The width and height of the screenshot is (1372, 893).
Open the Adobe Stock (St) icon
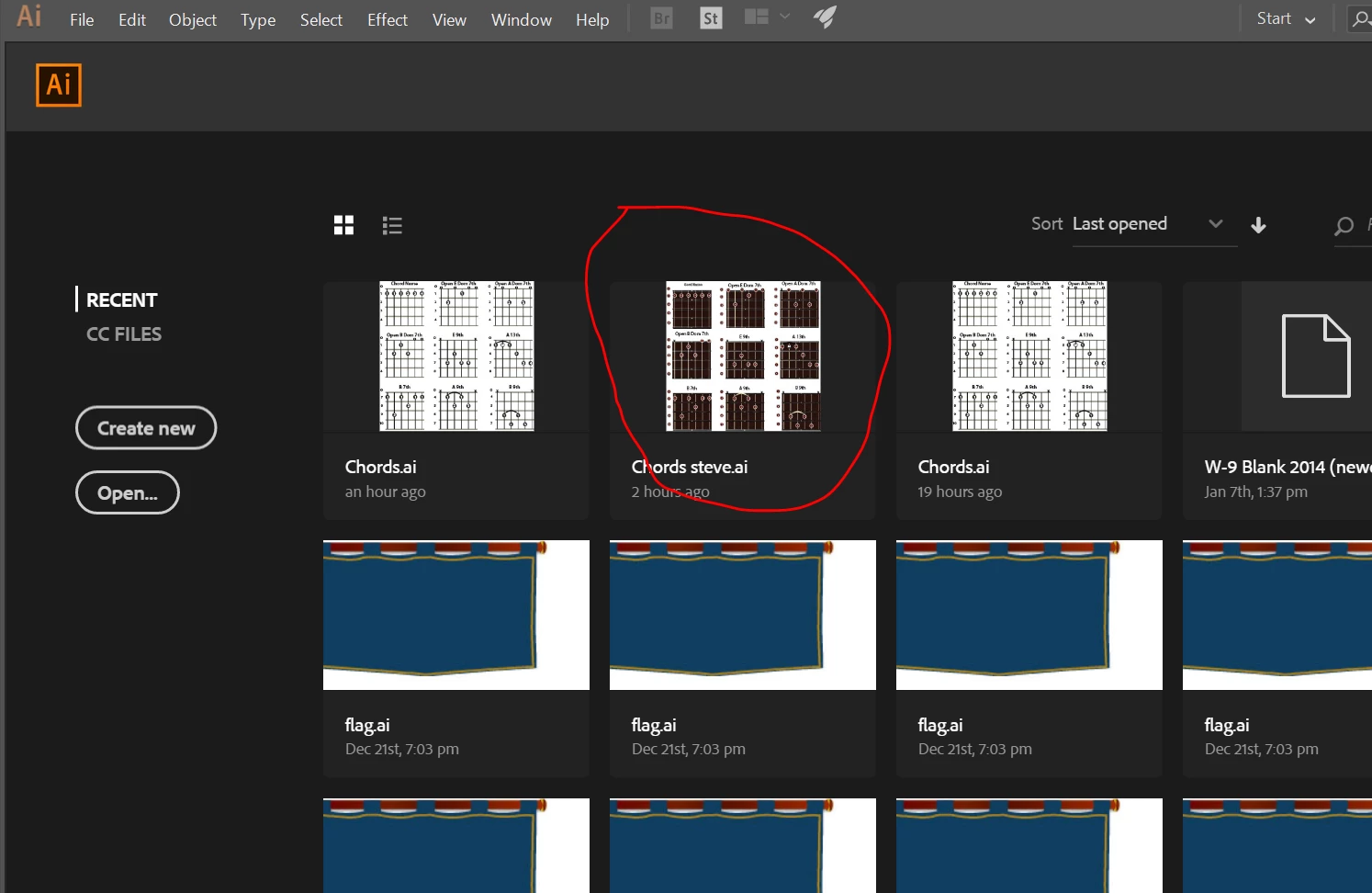pos(711,18)
